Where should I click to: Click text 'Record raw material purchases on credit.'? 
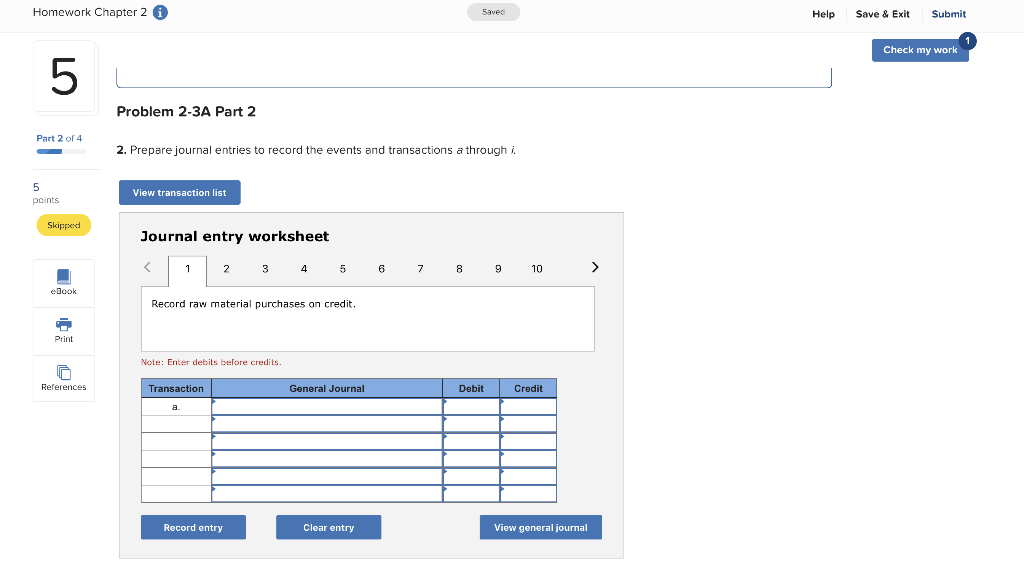[x=253, y=304]
